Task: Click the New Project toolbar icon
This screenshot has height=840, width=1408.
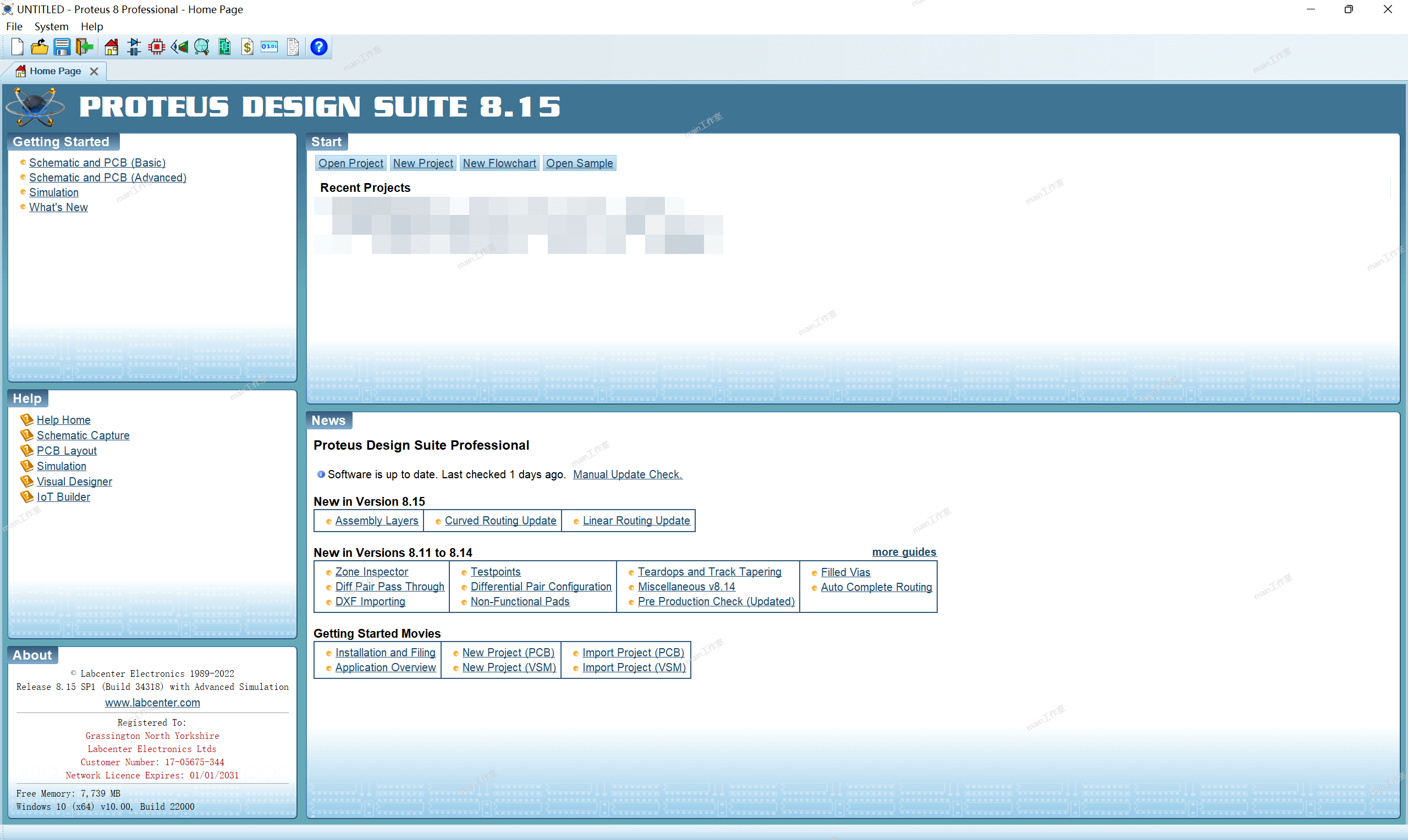Action: coord(17,47)
